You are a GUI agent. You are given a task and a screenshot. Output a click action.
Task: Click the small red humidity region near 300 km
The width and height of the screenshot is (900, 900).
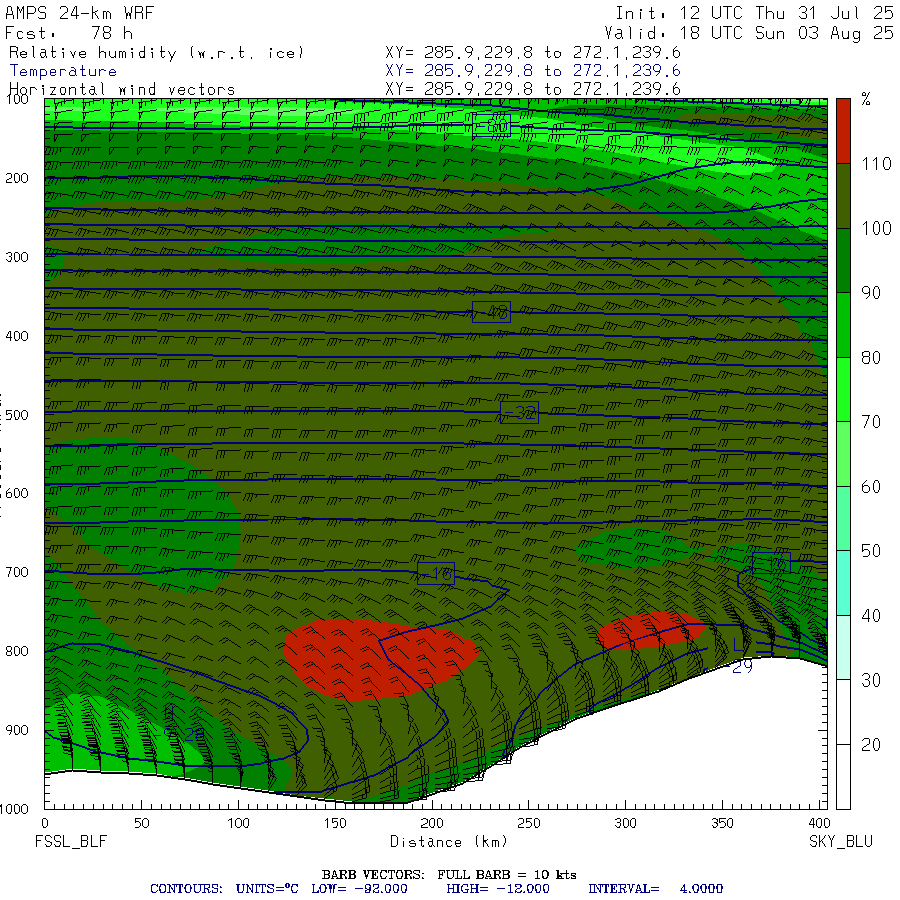coord(651,630)
